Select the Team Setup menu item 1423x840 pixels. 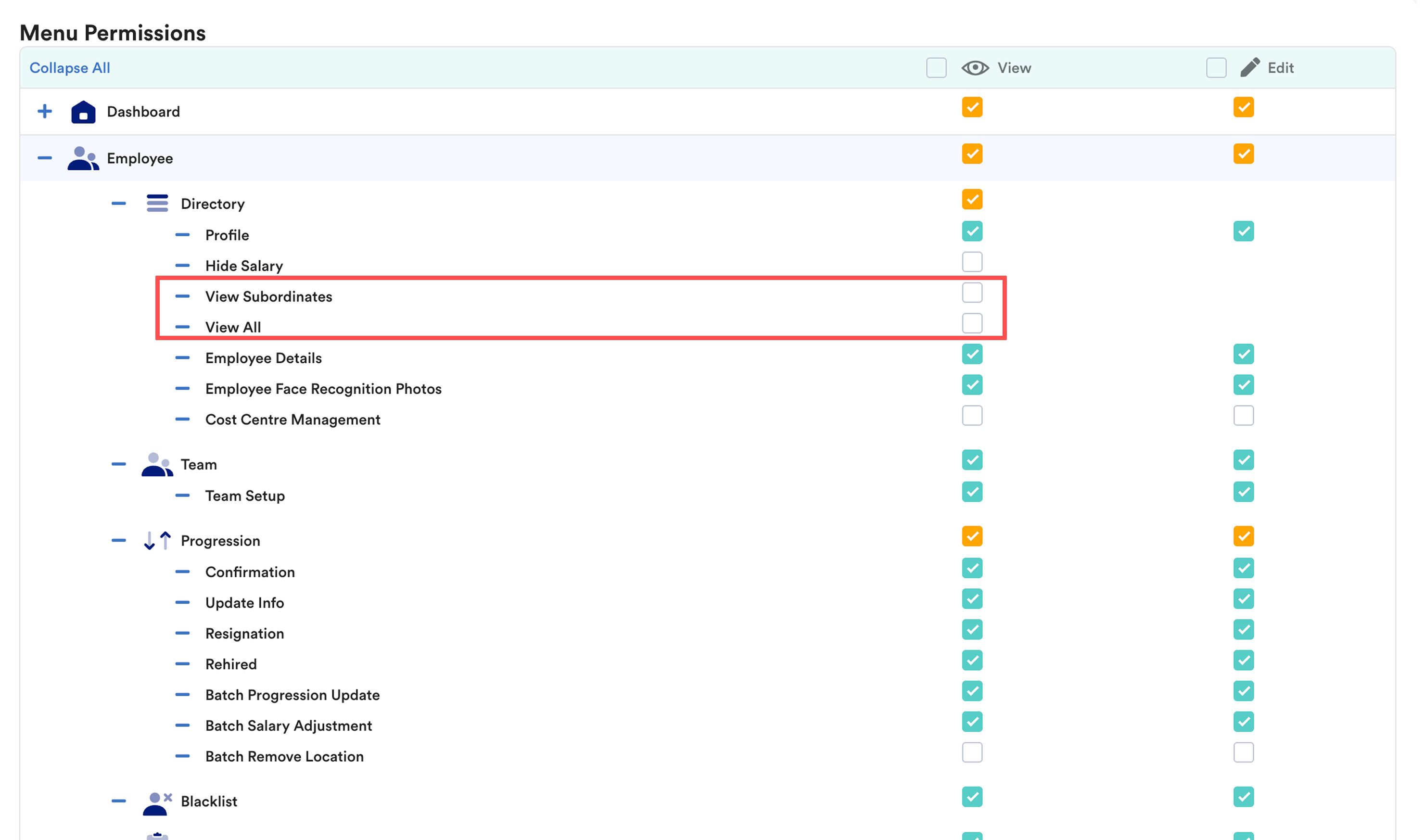[x=244, y=496]
